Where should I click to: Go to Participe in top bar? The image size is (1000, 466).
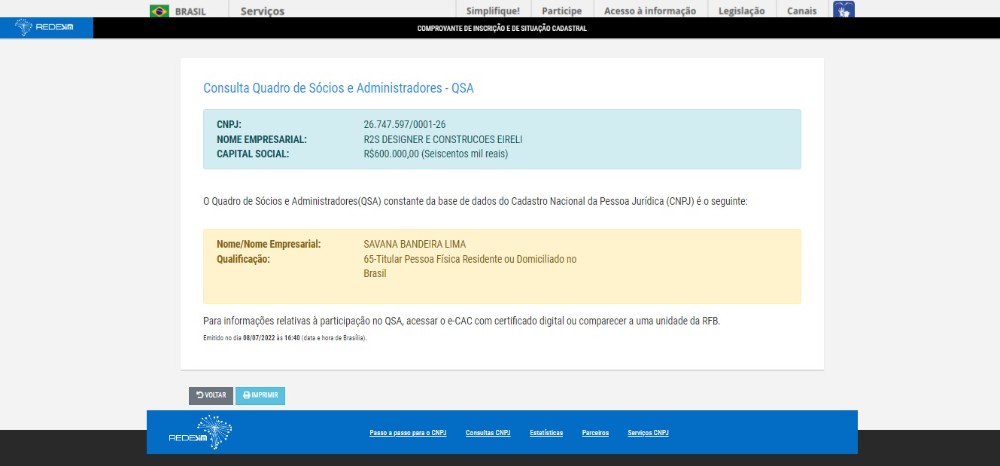click(x=562, y=11)
